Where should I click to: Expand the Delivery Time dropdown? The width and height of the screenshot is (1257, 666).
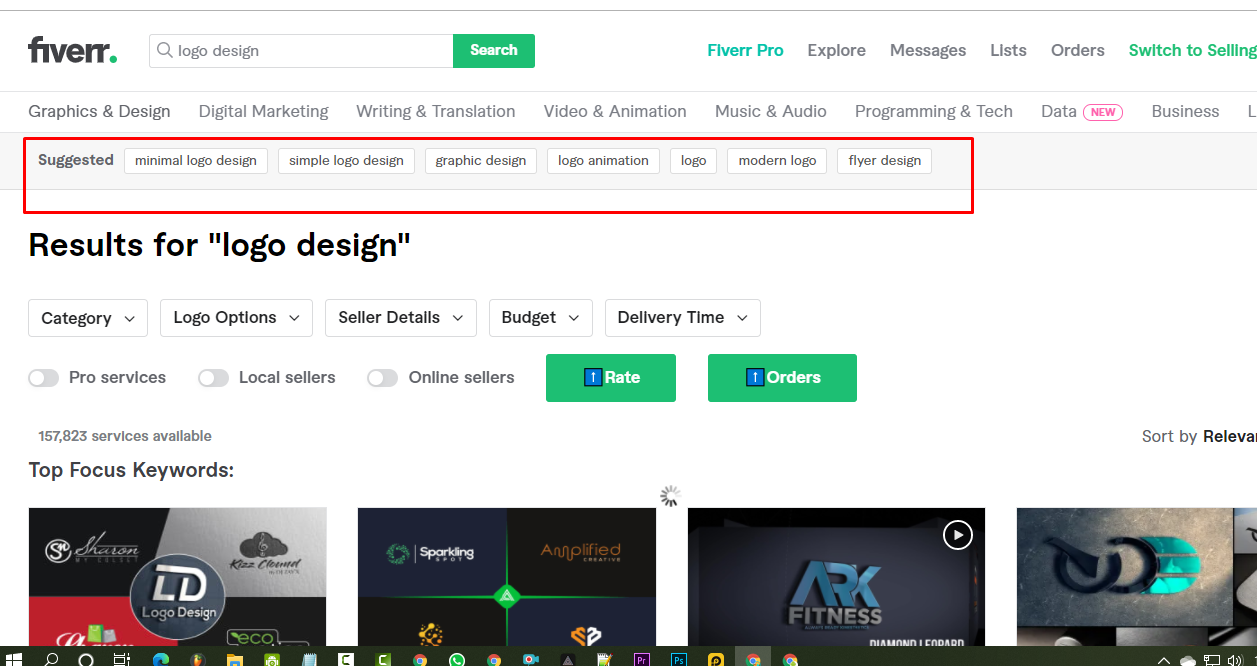pyautogui.click(x=683, y=318)
